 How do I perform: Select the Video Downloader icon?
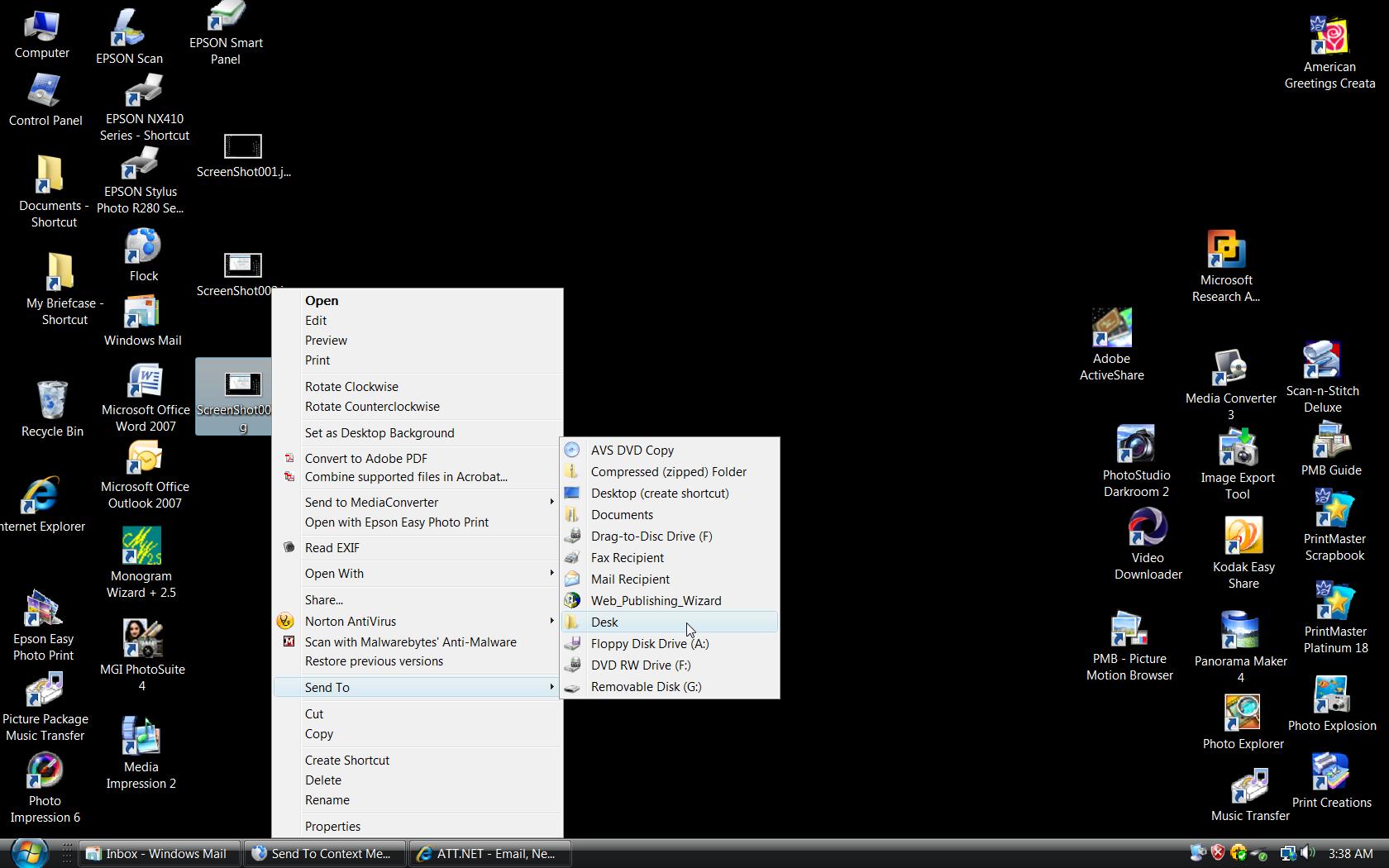point(1148,544)
